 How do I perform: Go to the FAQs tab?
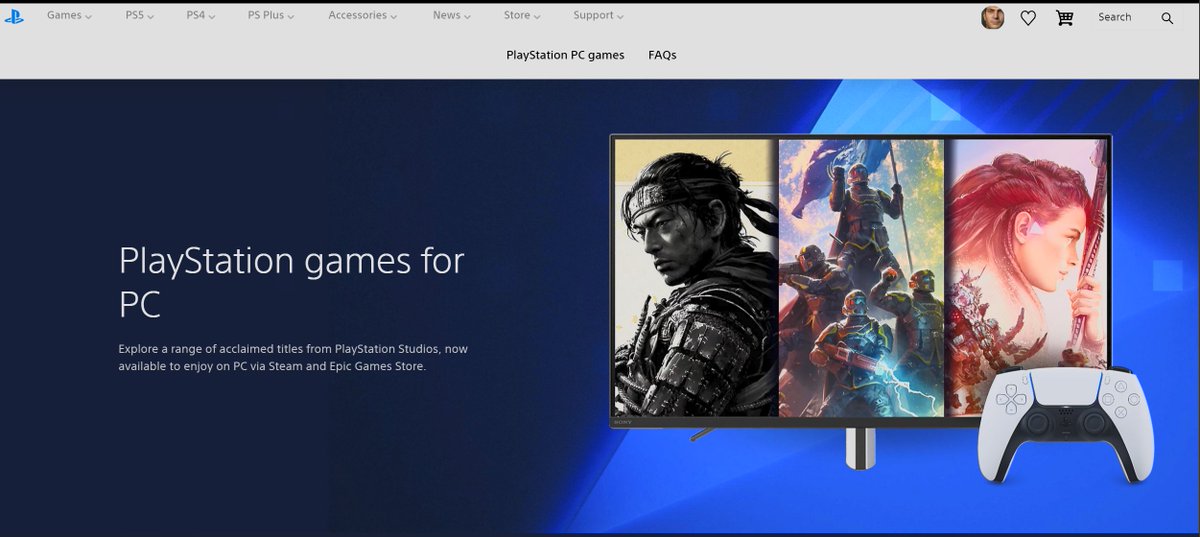[662, 55]
